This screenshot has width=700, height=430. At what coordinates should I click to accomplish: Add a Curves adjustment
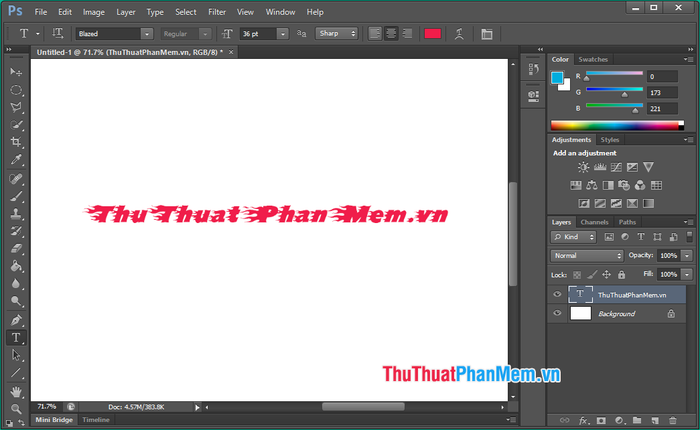(x=616, y=167)
